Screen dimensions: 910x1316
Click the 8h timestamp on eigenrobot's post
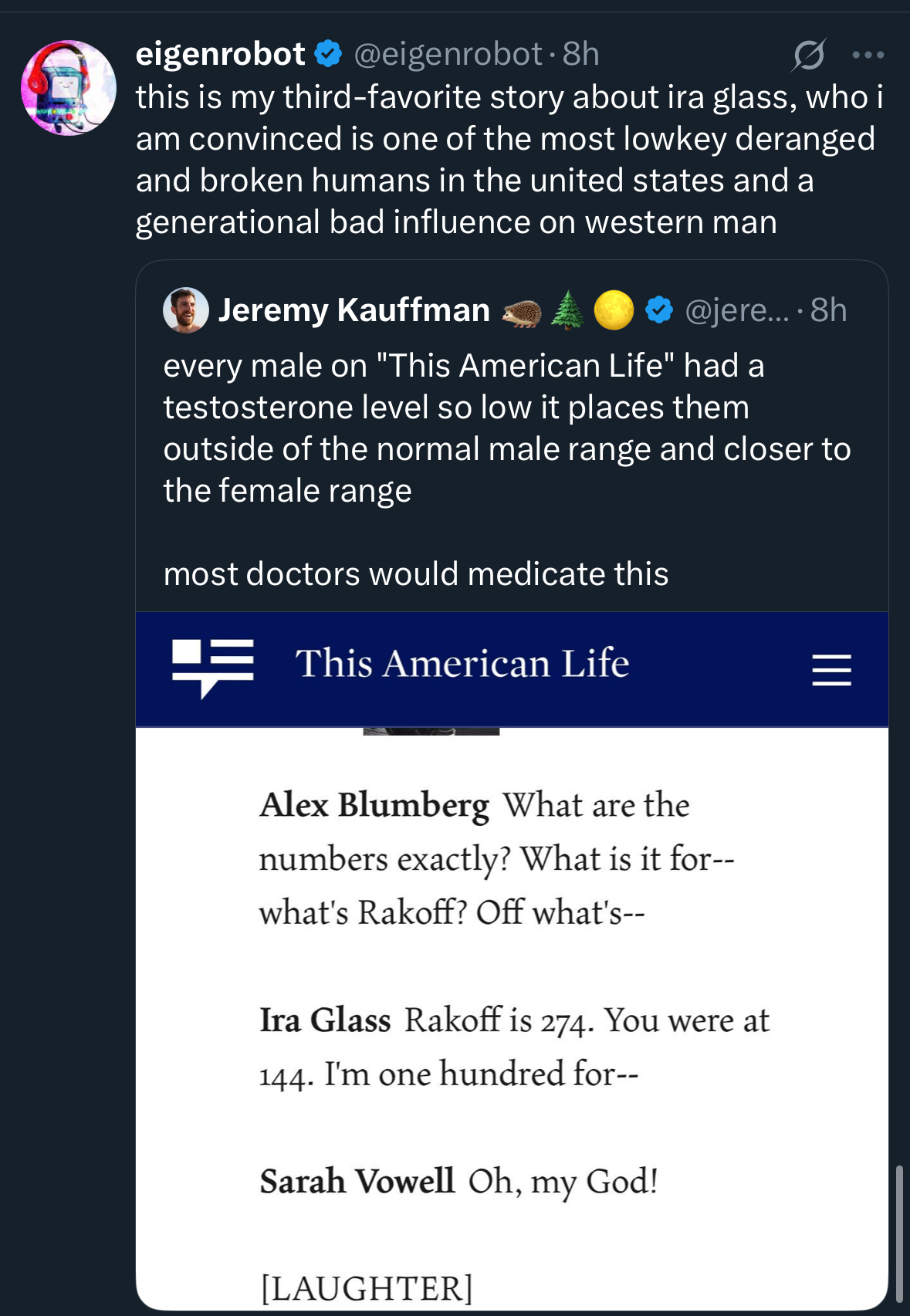click(x=581, y=54)
